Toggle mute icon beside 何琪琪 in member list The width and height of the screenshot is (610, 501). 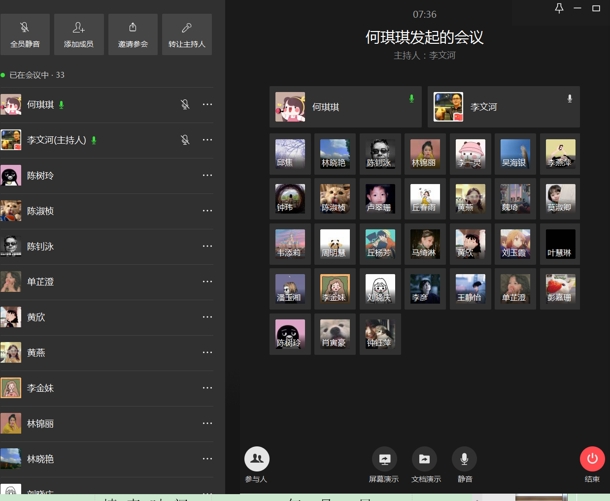point(185,105)
